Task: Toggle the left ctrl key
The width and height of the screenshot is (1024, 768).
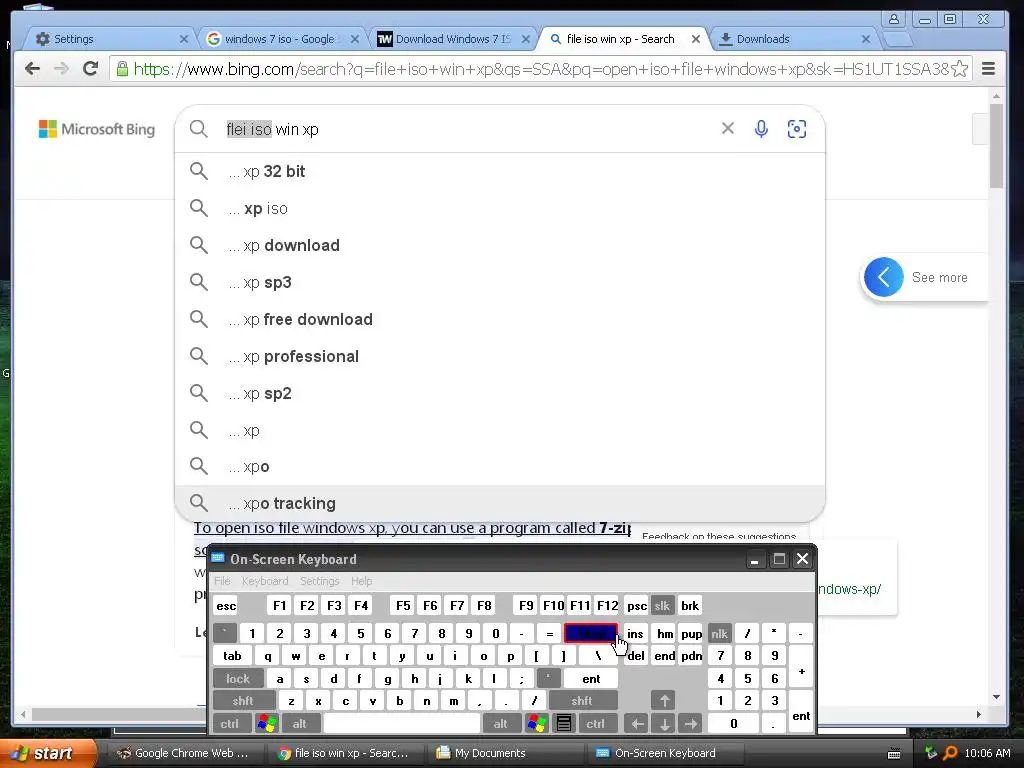Action: [230, 724]
